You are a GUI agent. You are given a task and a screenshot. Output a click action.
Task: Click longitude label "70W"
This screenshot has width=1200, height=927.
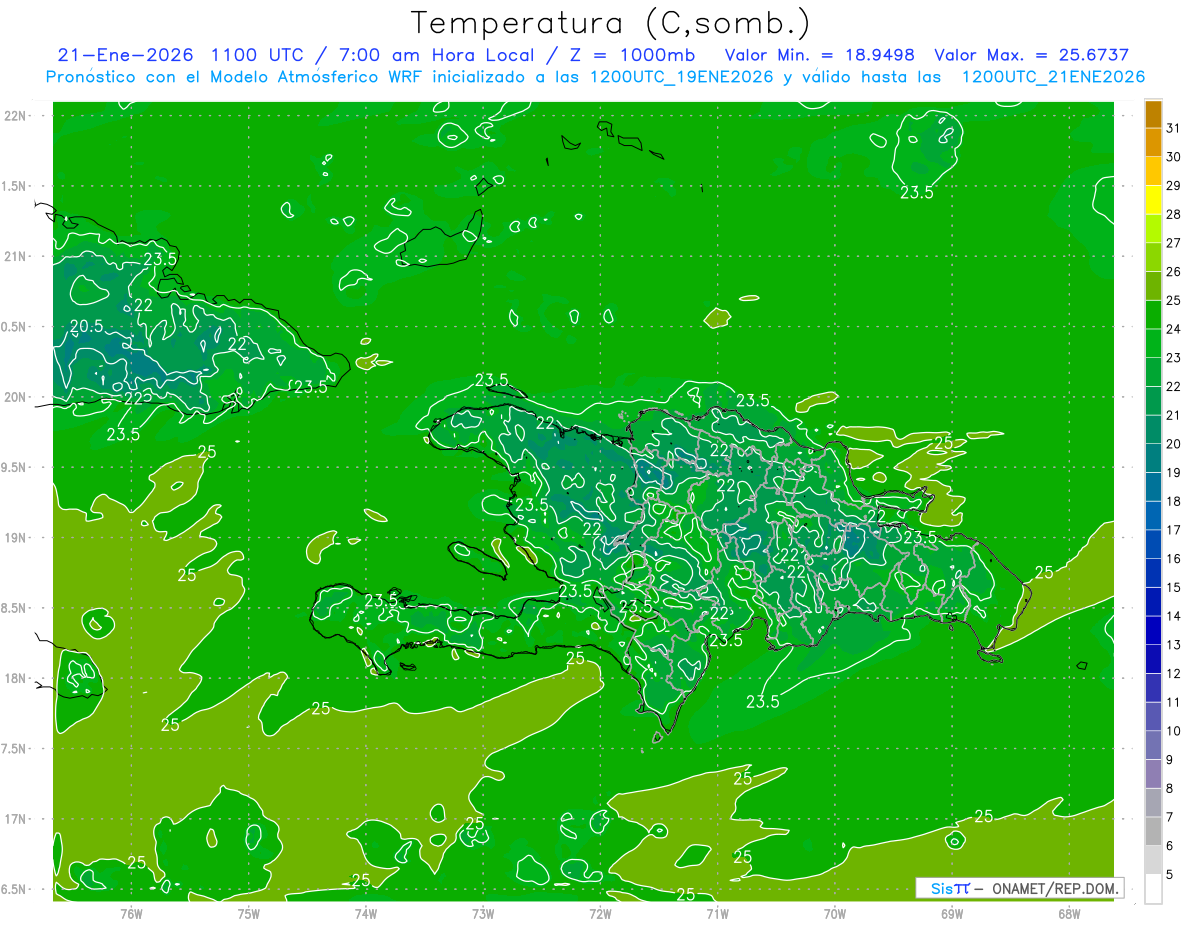tap(835, 912)
